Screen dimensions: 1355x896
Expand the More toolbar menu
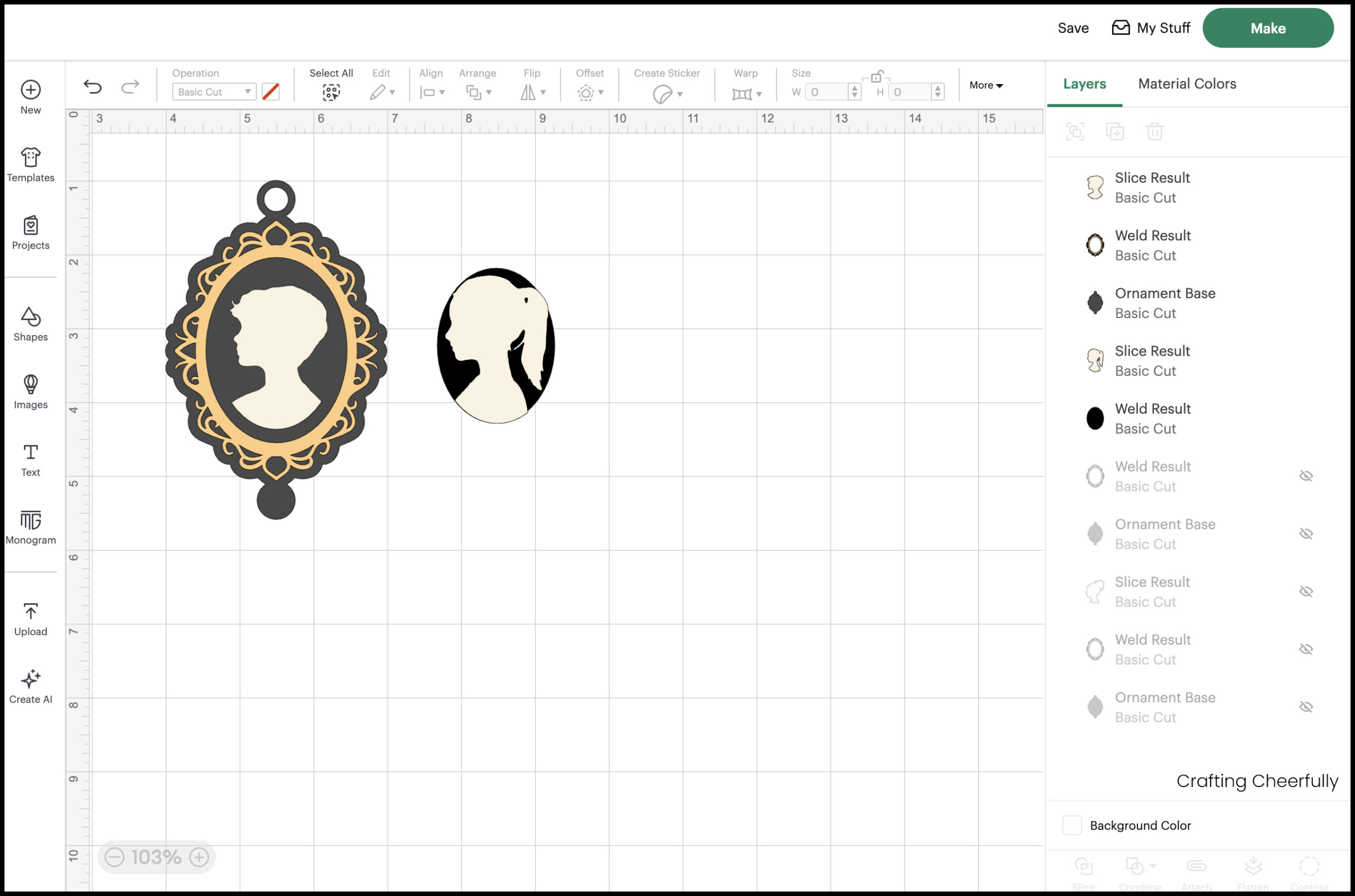click(x=986, y=85)
